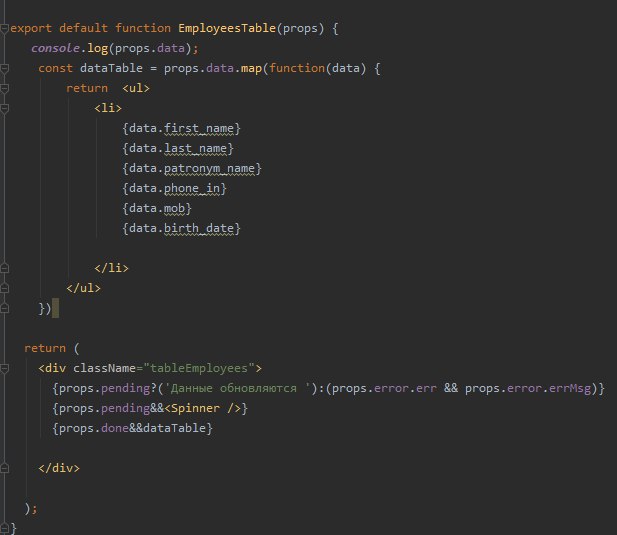Click the fold end marker beside </div>
The width and height of the screenshot is (617, 535).
[4, 468]
